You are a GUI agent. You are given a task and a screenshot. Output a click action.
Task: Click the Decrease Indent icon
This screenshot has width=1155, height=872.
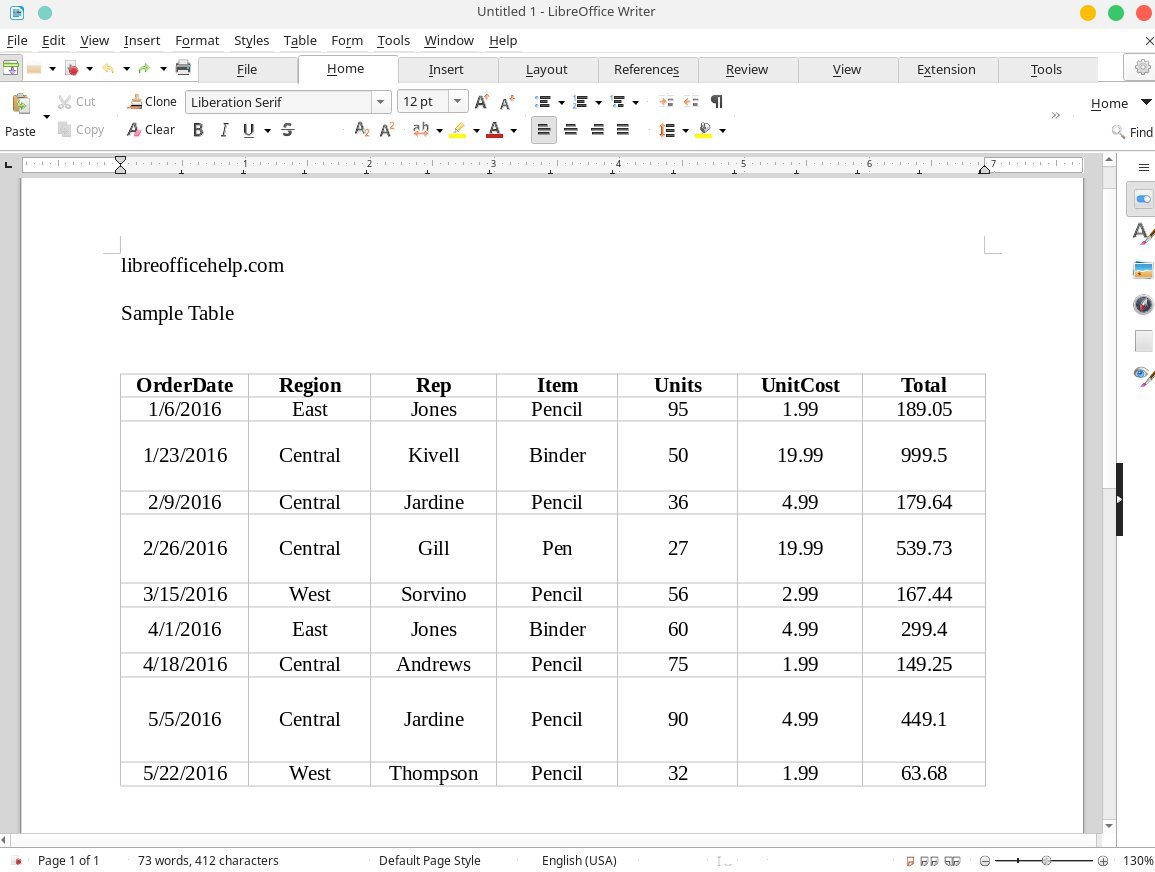[691, 102]
